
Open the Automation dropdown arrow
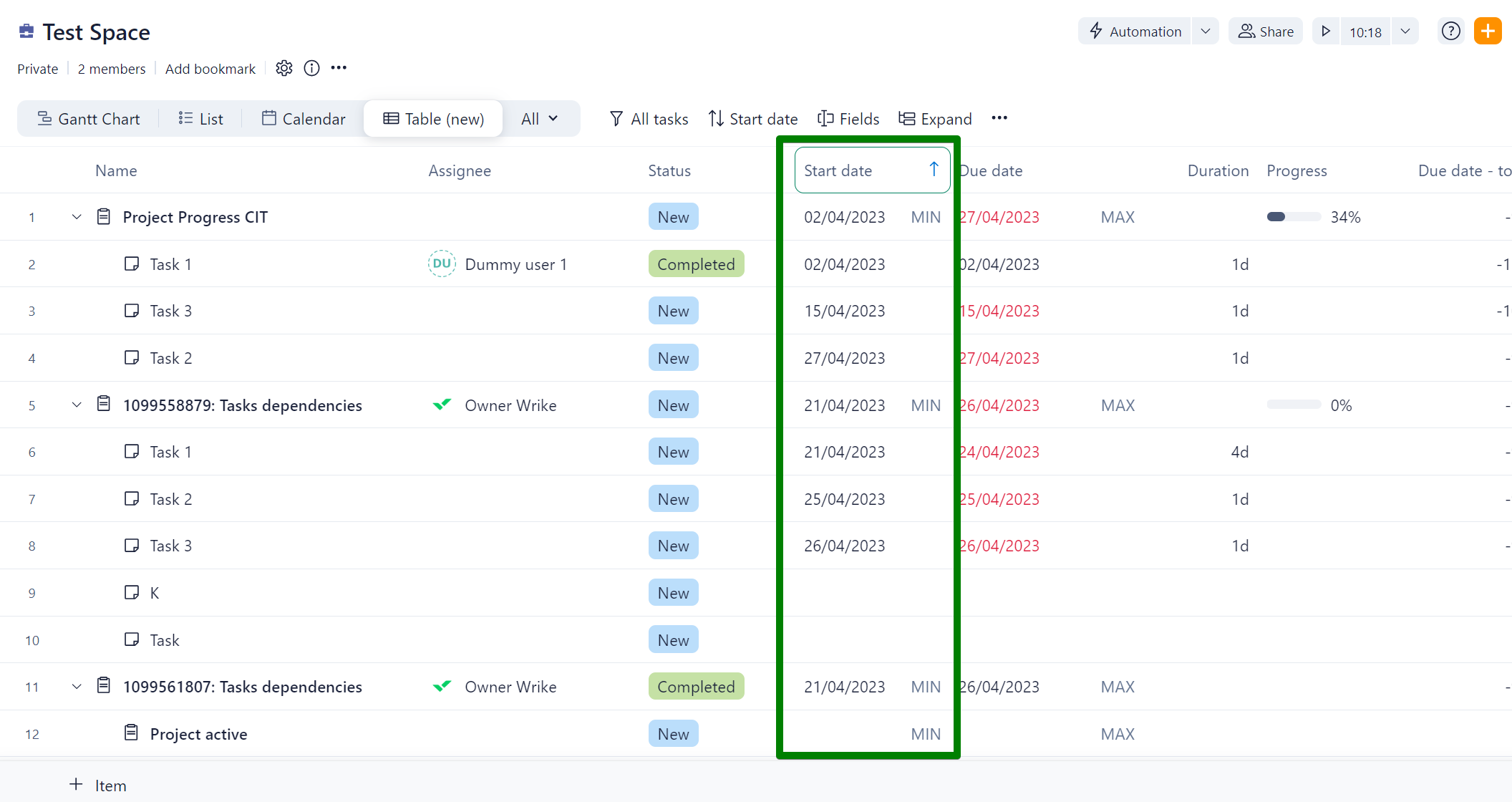pyautogui.click(x=1206, y=32)
